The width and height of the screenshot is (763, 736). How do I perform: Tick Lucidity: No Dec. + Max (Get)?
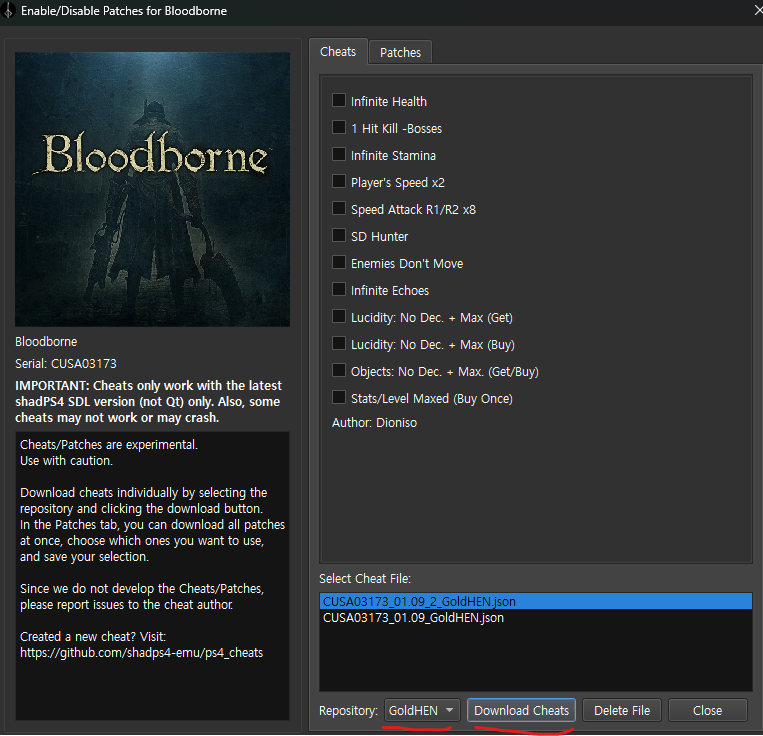(339, 316)
